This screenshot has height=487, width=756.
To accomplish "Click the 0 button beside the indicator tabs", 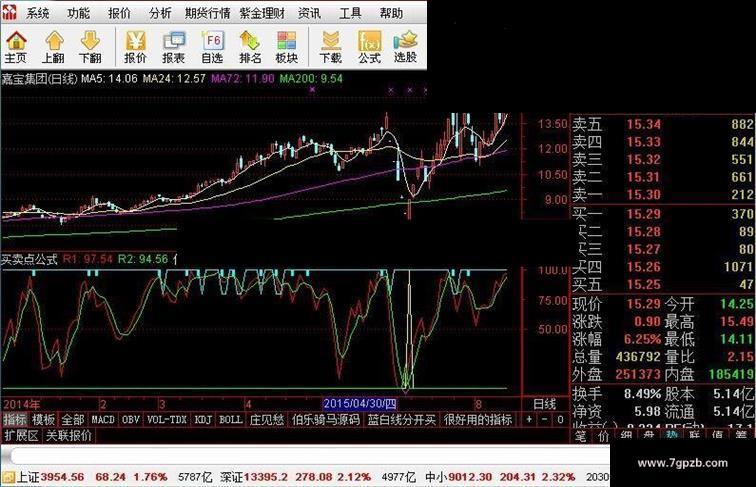I will pyautogui.click(x=560, y=419).
